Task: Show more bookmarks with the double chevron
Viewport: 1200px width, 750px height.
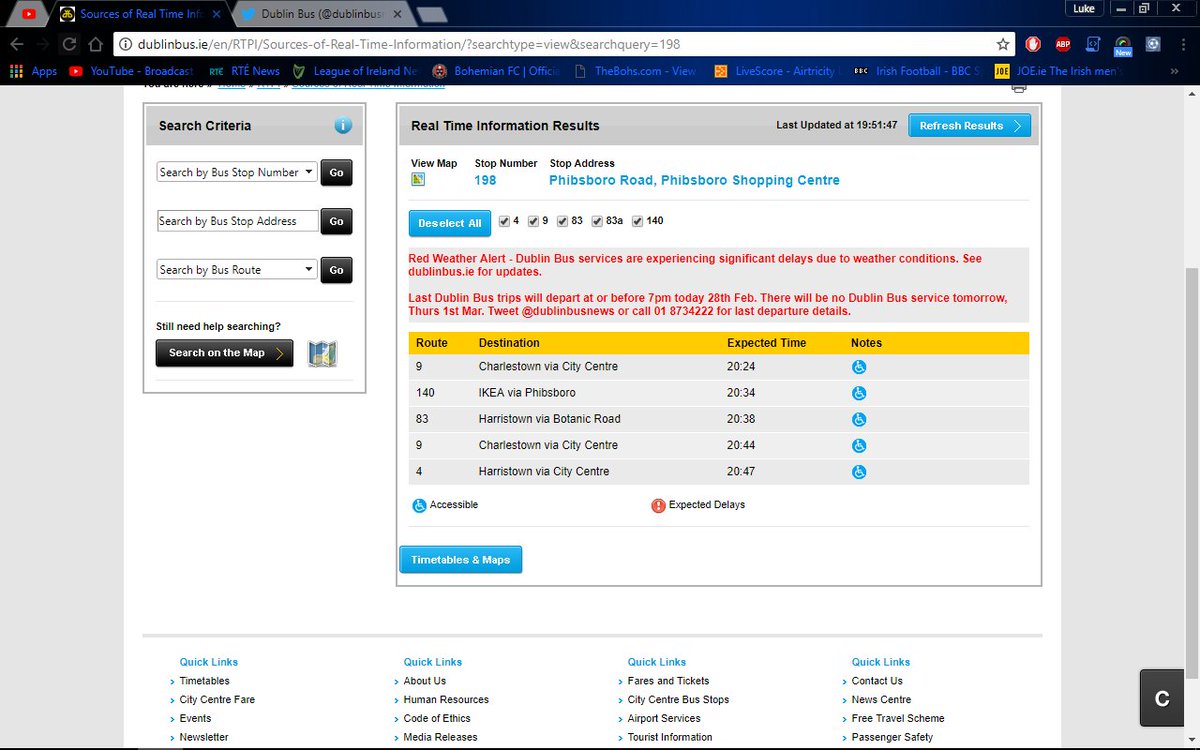Action: 1172,71
